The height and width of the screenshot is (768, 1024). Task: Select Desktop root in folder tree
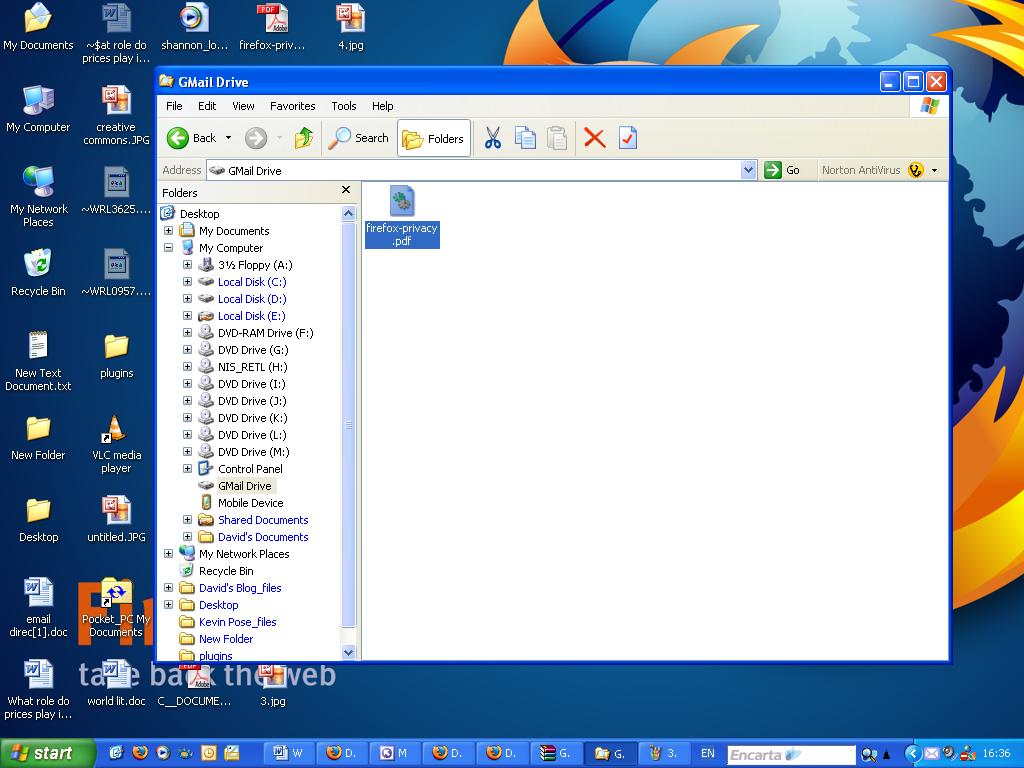pos(199,214)
